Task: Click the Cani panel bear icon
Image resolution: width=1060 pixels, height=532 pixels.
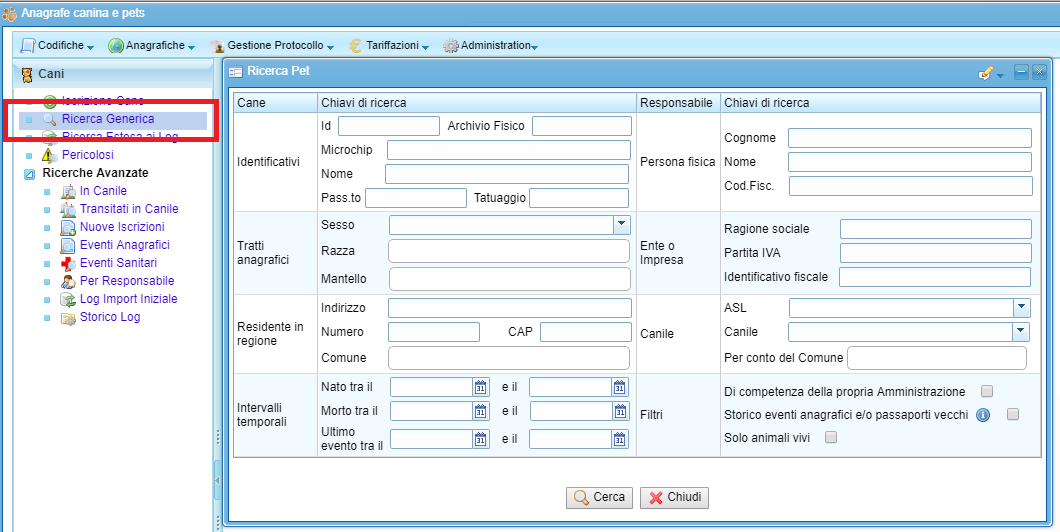Action: tap(26, 74)
